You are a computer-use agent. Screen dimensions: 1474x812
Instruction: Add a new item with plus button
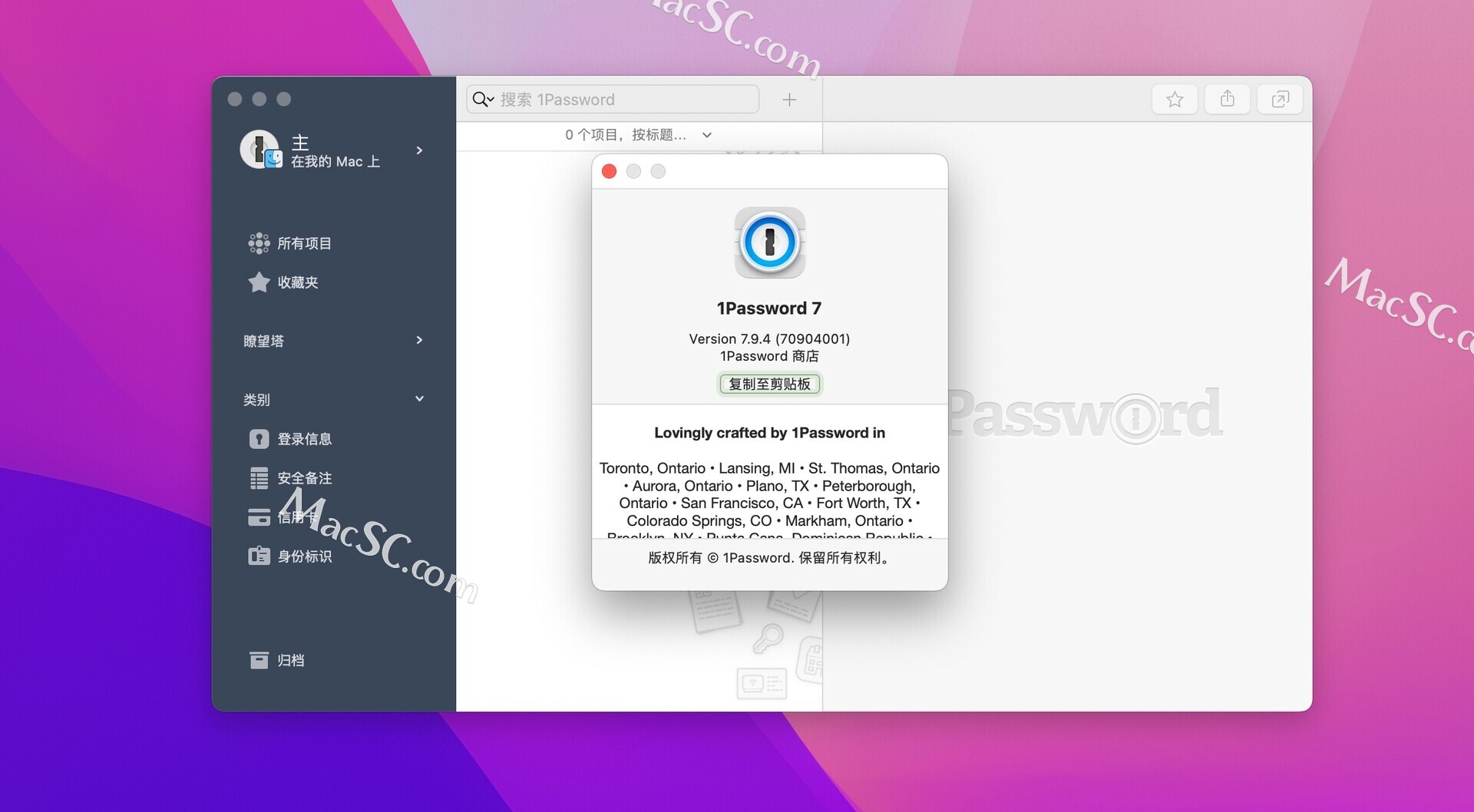789,100
